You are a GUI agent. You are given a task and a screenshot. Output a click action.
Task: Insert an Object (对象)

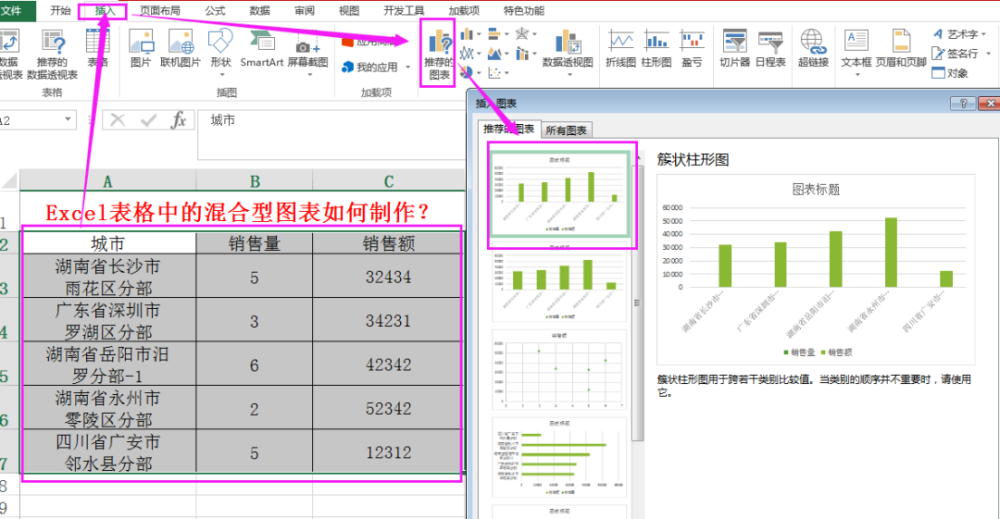[x=950, y=73]
